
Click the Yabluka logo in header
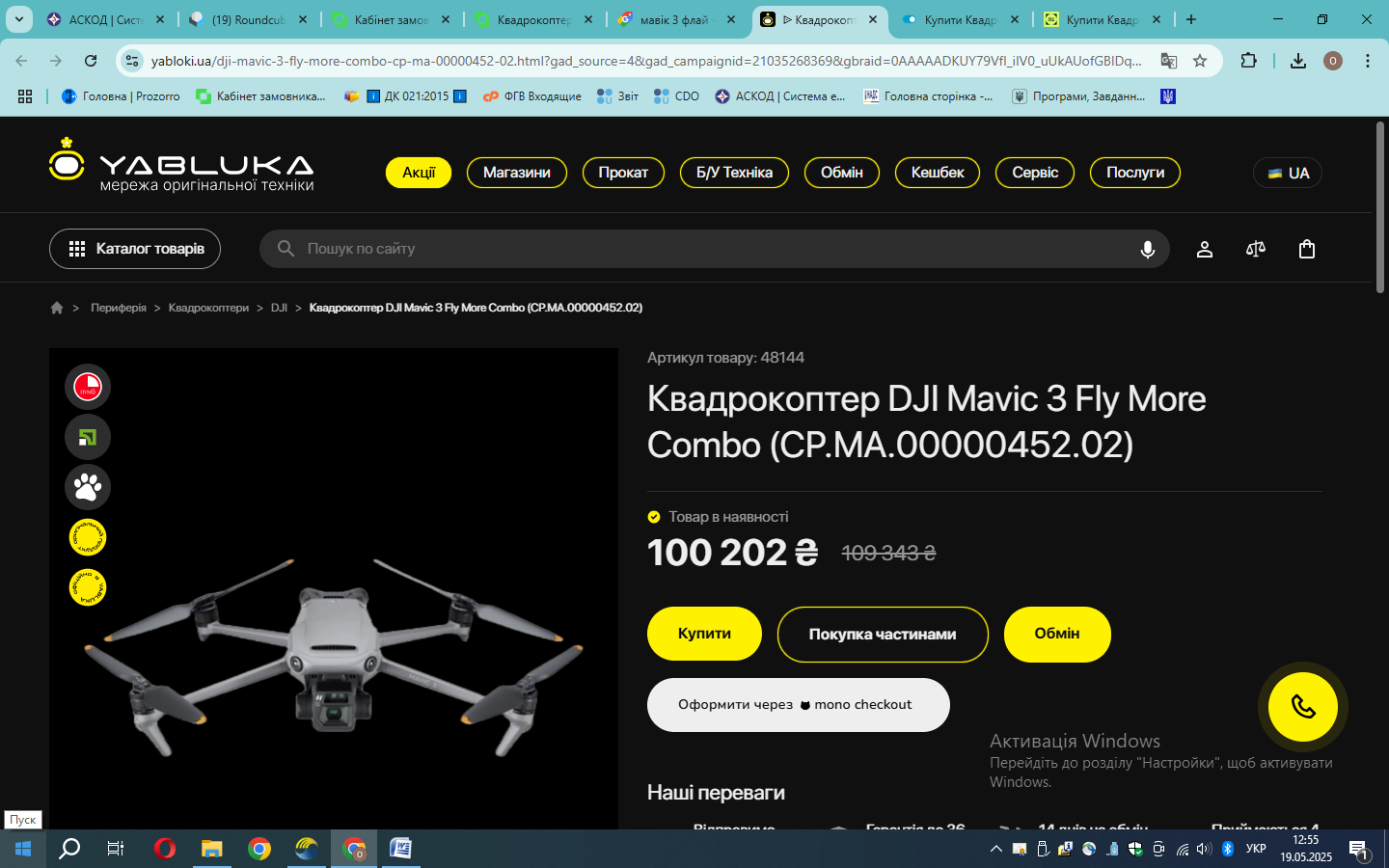coord(181,165)
